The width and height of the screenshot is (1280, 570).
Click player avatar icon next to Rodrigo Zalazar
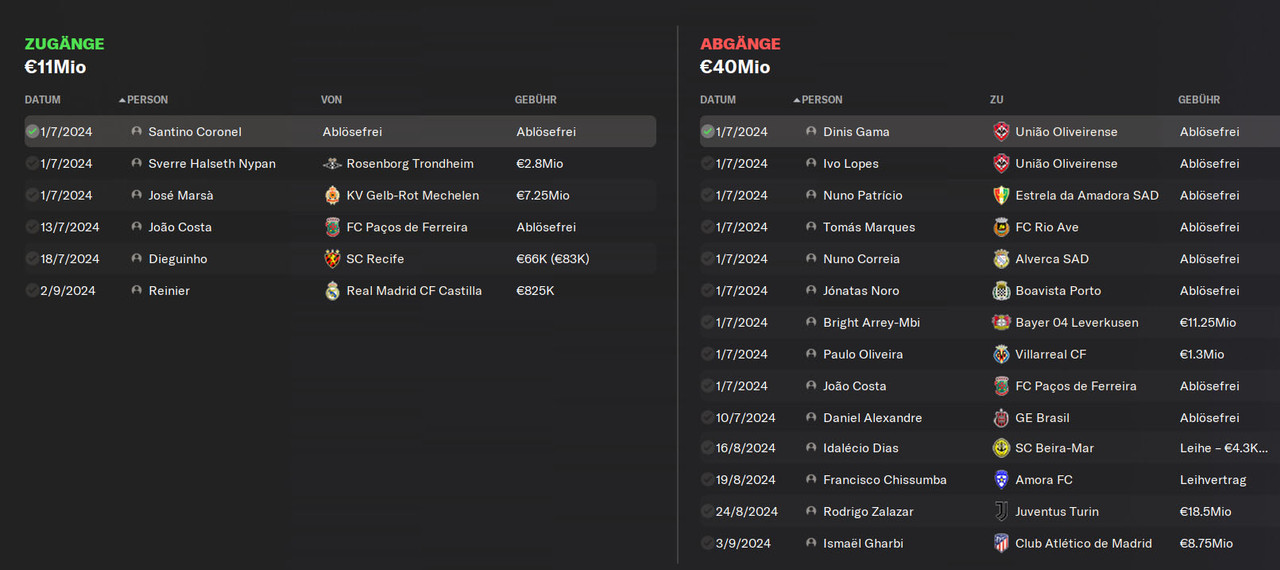(x=812, y=512)
